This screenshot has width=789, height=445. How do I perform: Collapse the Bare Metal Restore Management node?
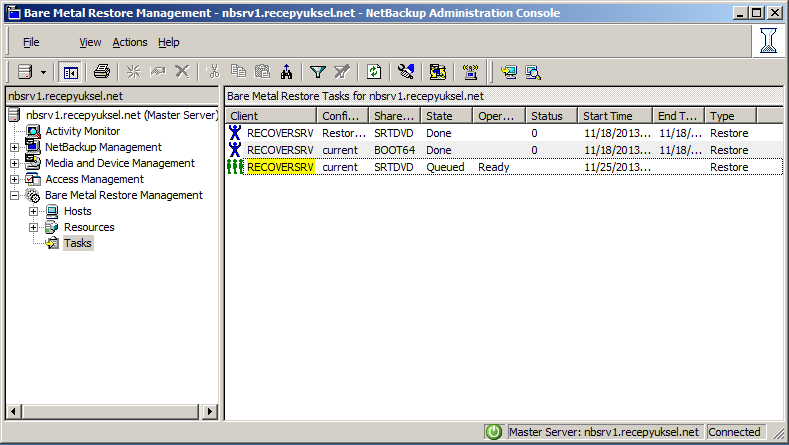click(x=15, y=196)
